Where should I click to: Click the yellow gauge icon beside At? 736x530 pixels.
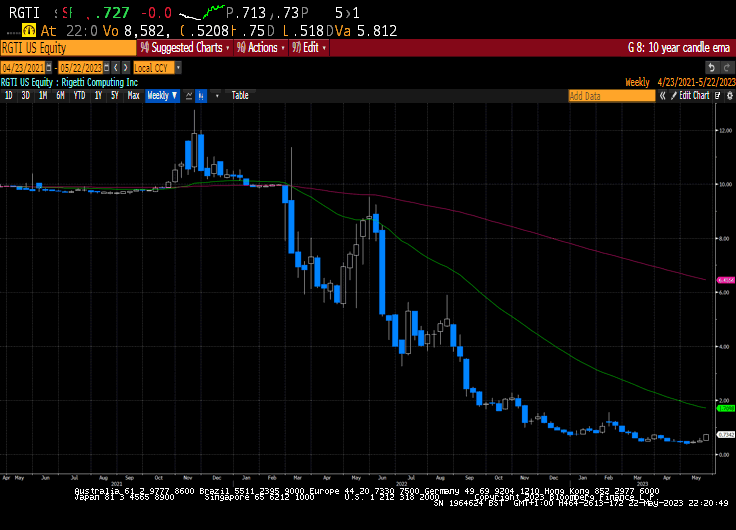tap(29, 31)
